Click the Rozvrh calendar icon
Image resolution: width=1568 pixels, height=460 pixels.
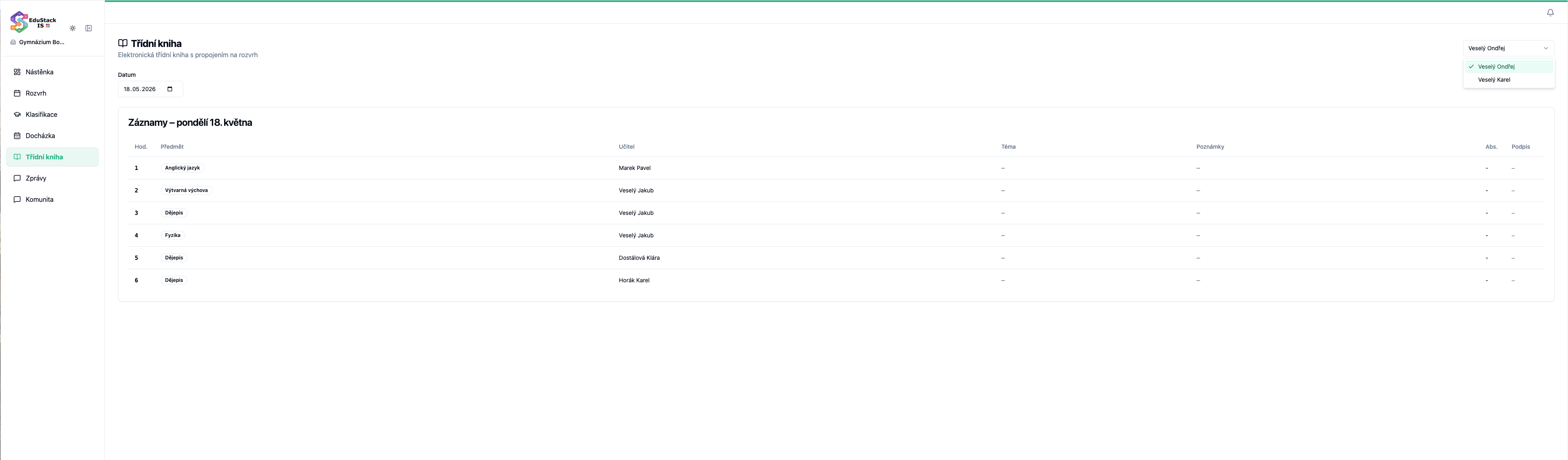tap(17, 93)
